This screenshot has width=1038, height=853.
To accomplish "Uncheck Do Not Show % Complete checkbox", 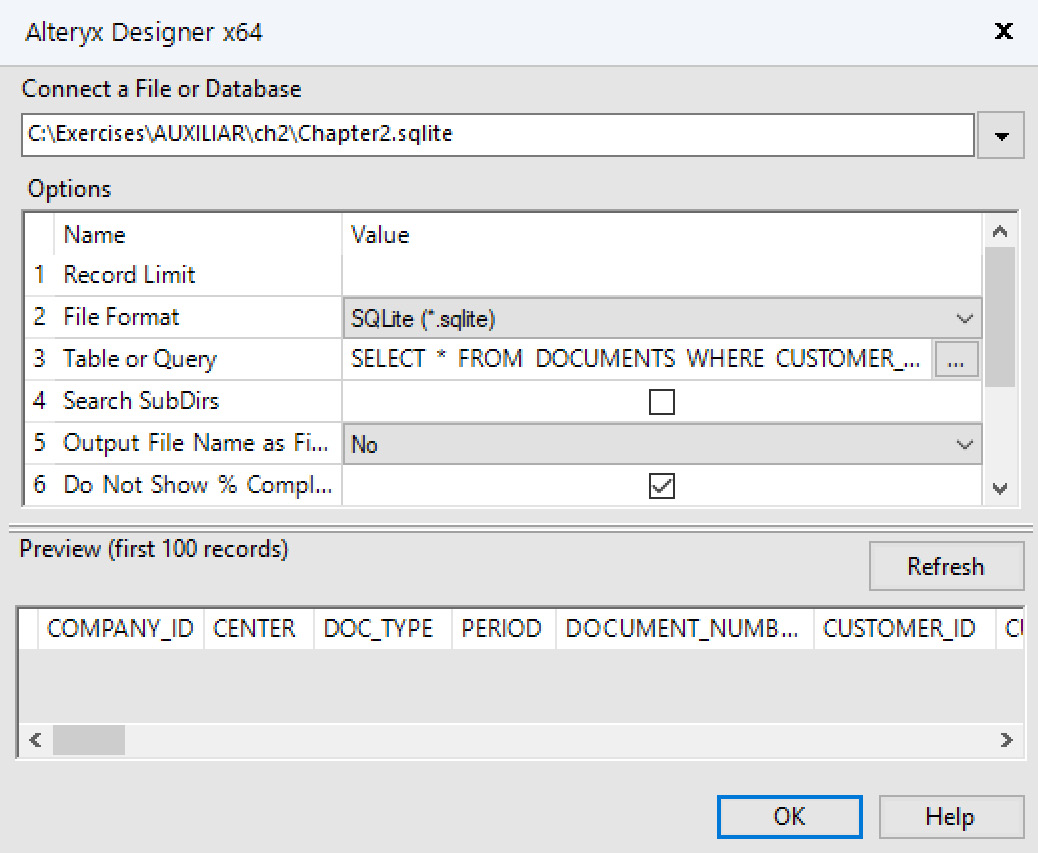I will coord(661,486).
